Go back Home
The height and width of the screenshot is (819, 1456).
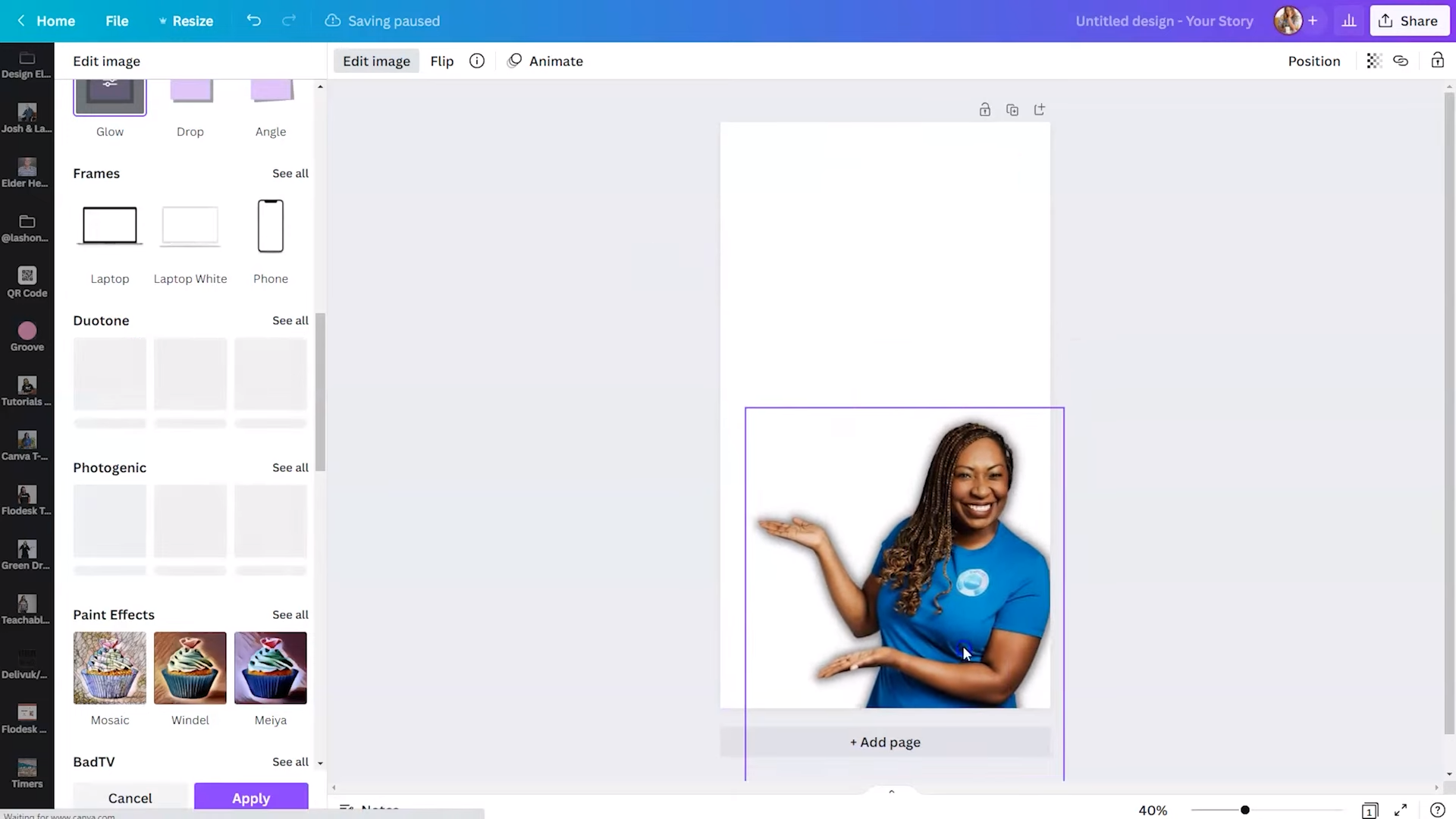click(x=46, y=20)
